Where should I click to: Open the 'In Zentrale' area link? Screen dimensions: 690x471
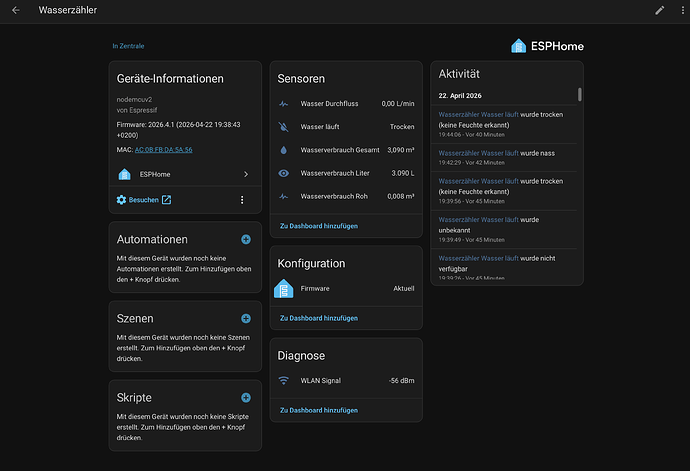pos(128,46)
